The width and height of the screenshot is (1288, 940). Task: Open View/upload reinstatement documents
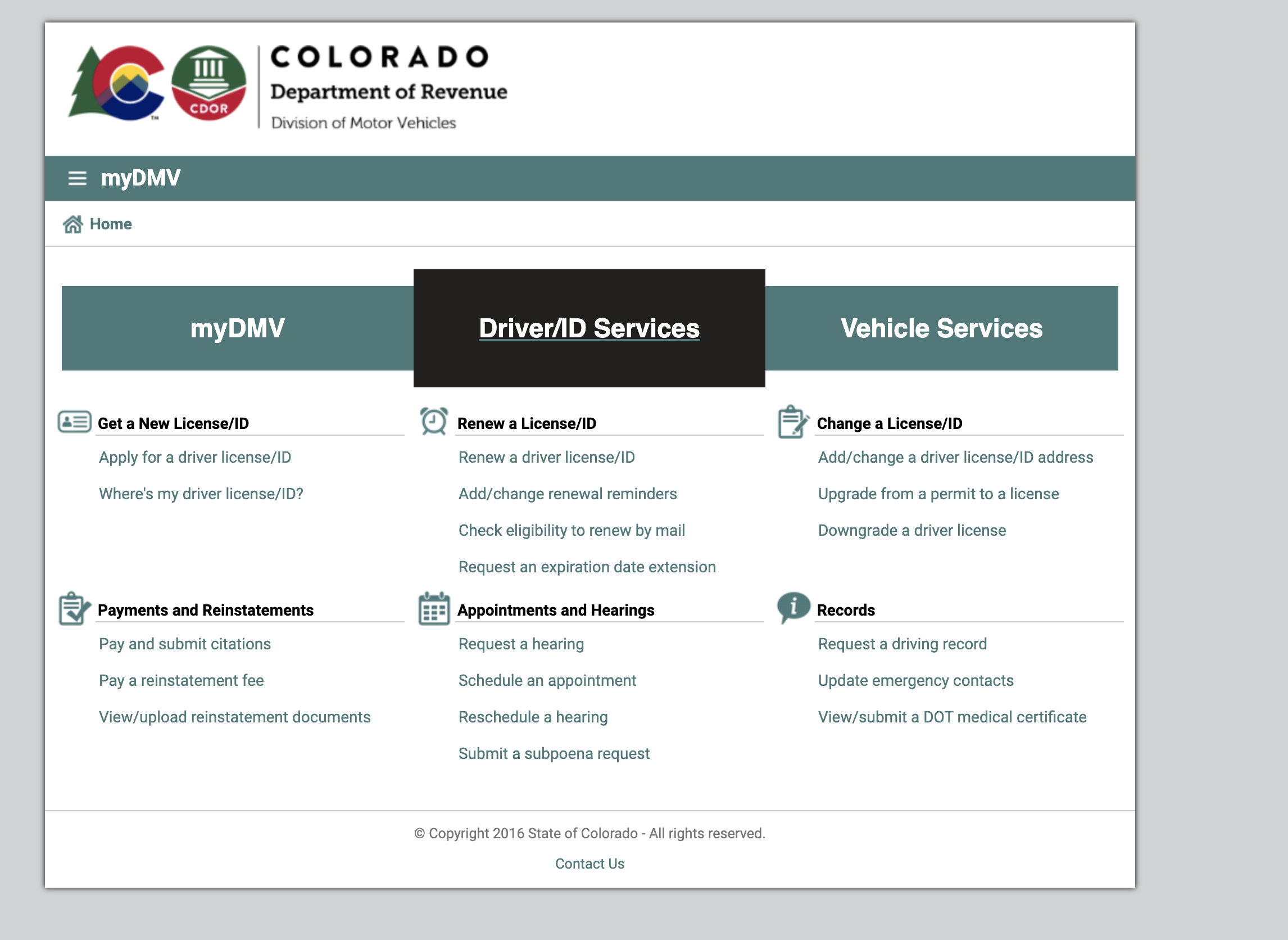(235, 717)
